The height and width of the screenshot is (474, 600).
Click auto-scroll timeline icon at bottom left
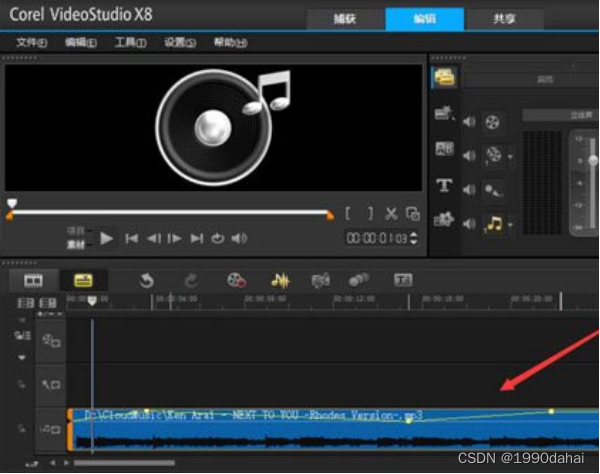pos(32,464)
